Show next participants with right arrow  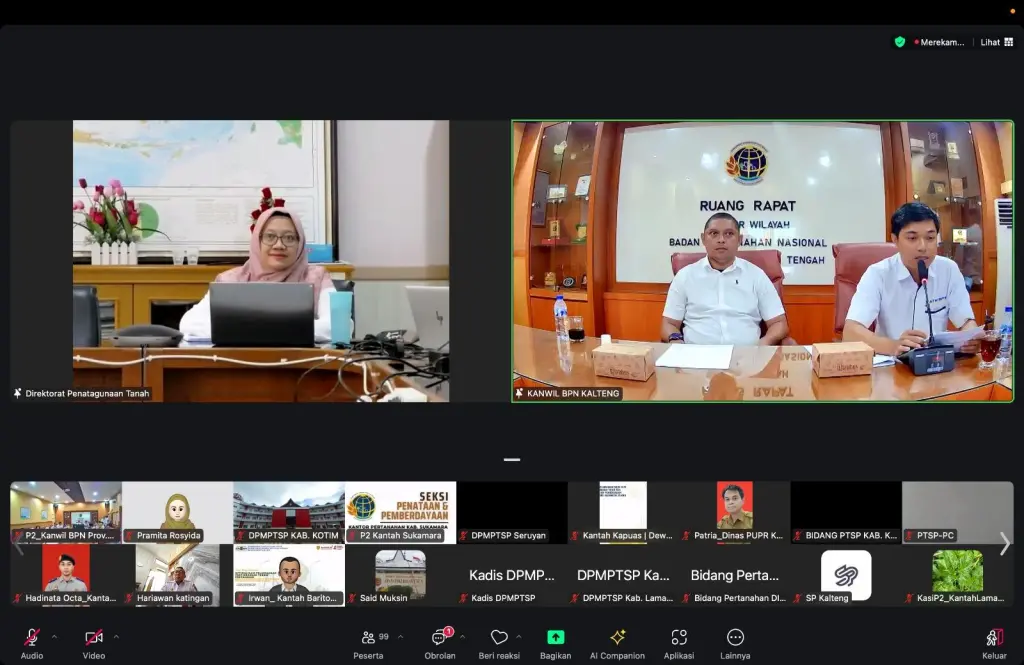(1004, 543)
